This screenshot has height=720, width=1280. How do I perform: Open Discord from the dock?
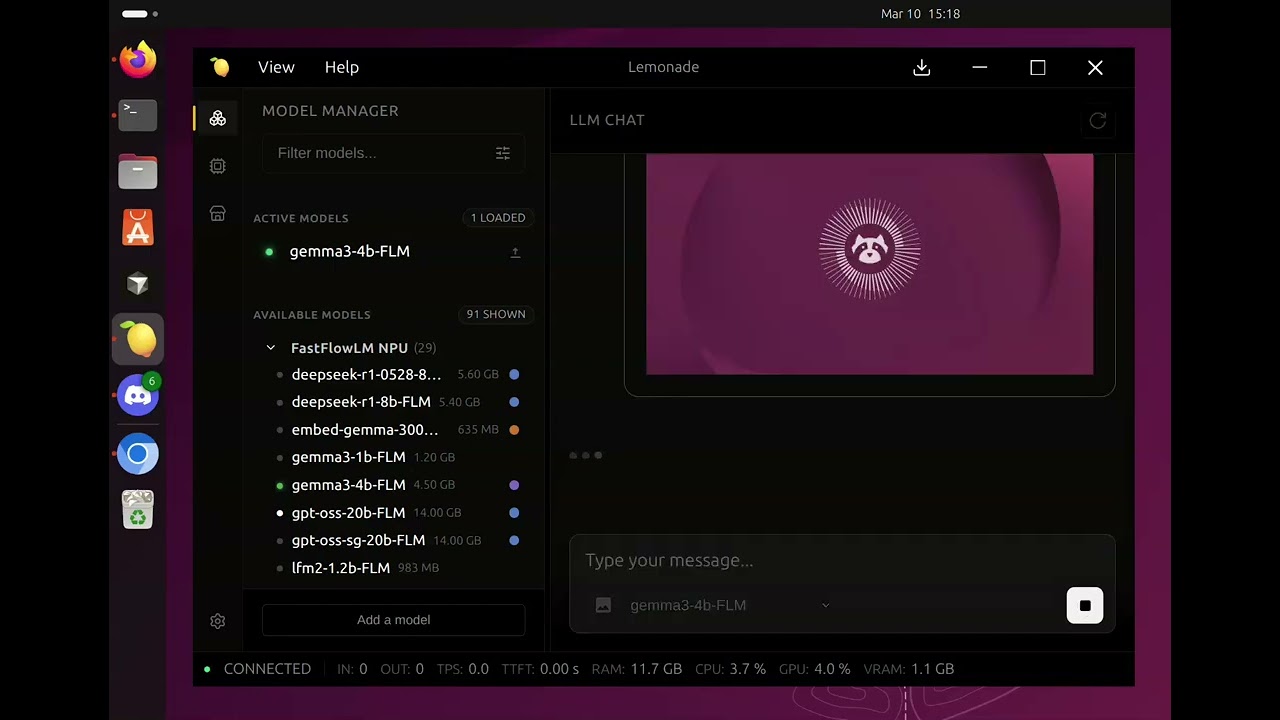138,396
